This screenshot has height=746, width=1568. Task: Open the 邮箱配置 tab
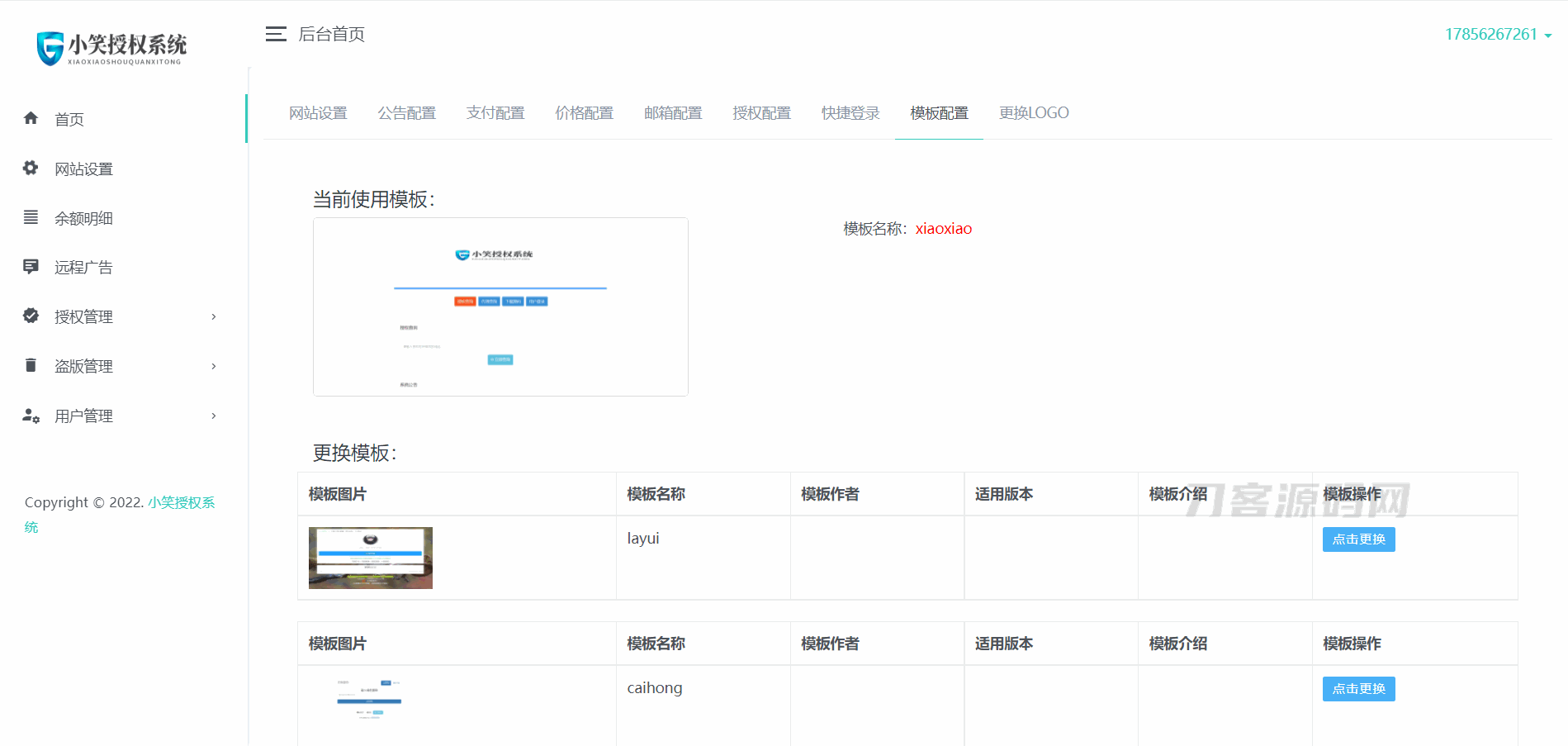(673, 113)
